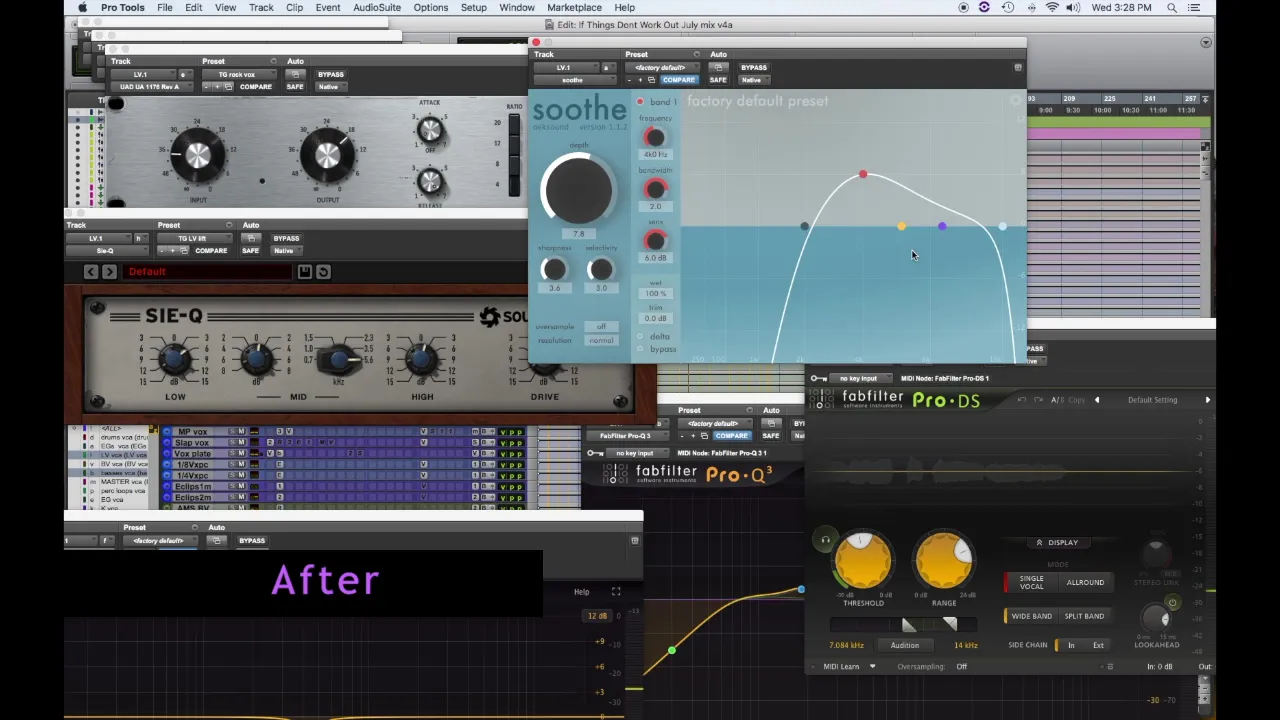Screen dimensions: 1280x720
Task: Go to next Pro-DS preset arrow
Action: (1207, 400)
